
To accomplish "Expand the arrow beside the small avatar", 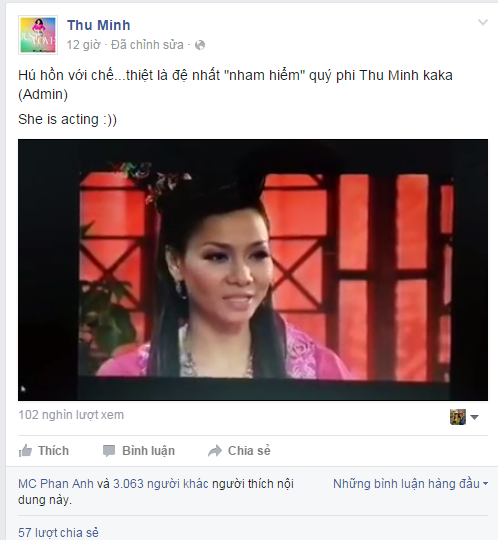I will (x=474, y=417).
